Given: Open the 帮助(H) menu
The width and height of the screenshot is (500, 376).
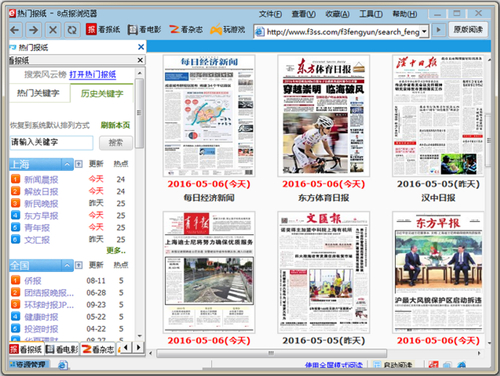Looking at the screenshot, I should pyautogui.click(x=405, y=14).
